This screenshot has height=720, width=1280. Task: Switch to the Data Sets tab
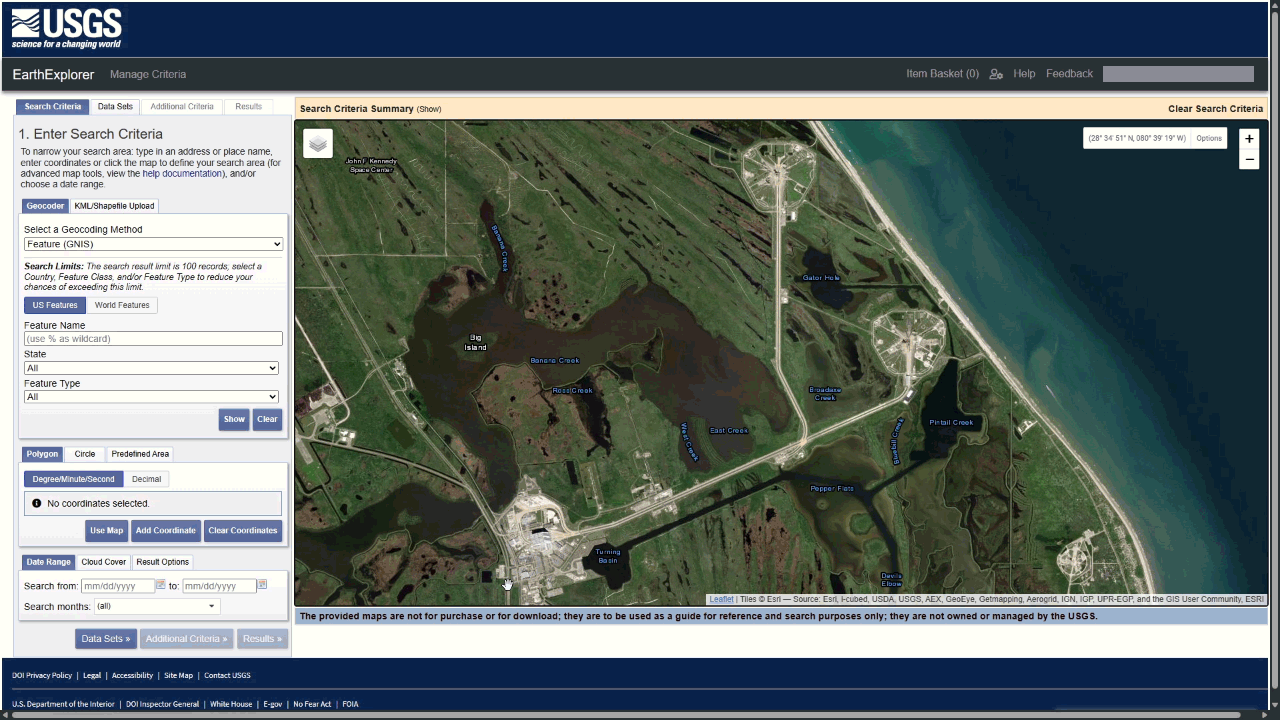(115, 107)
